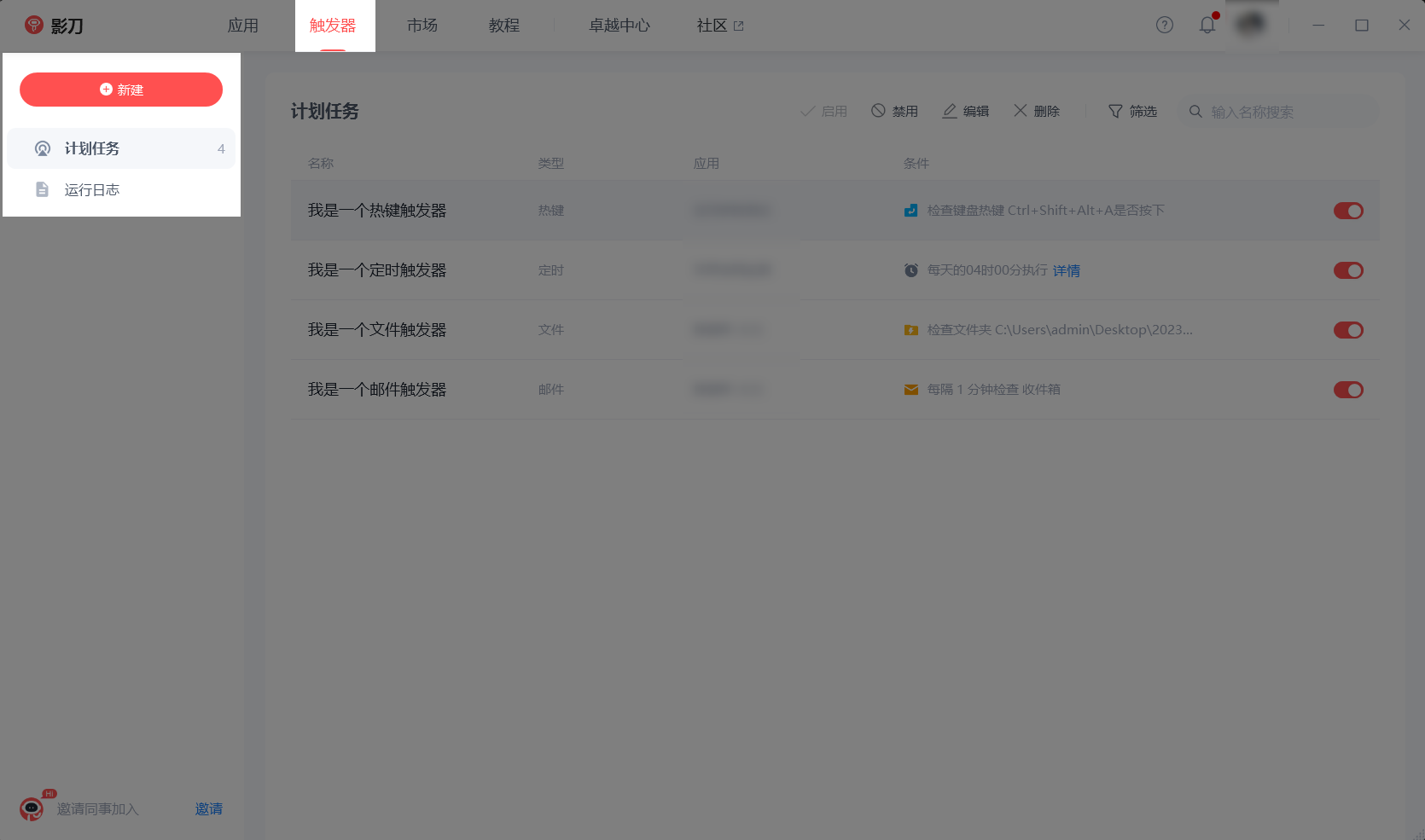Disable the 热键触发器 toggle switch
The width and height of the screenshot is (1425, 840).
tap(1348, 211)
